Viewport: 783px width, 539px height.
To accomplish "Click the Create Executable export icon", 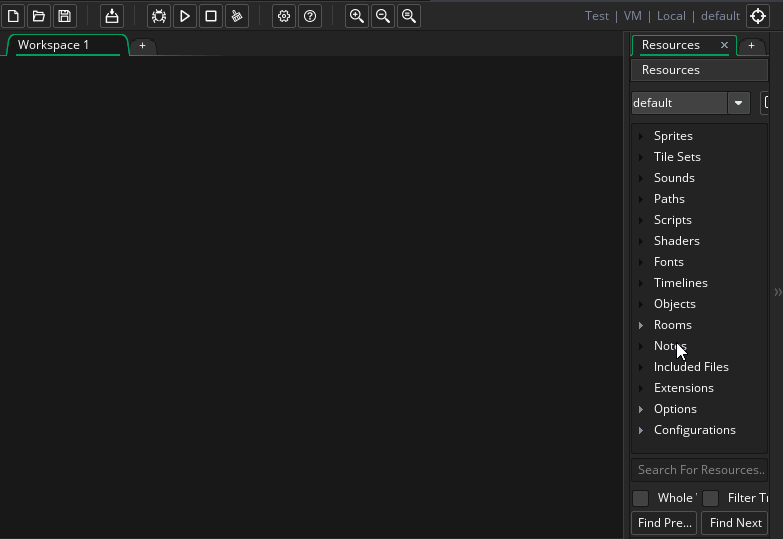I will point(112,16).
